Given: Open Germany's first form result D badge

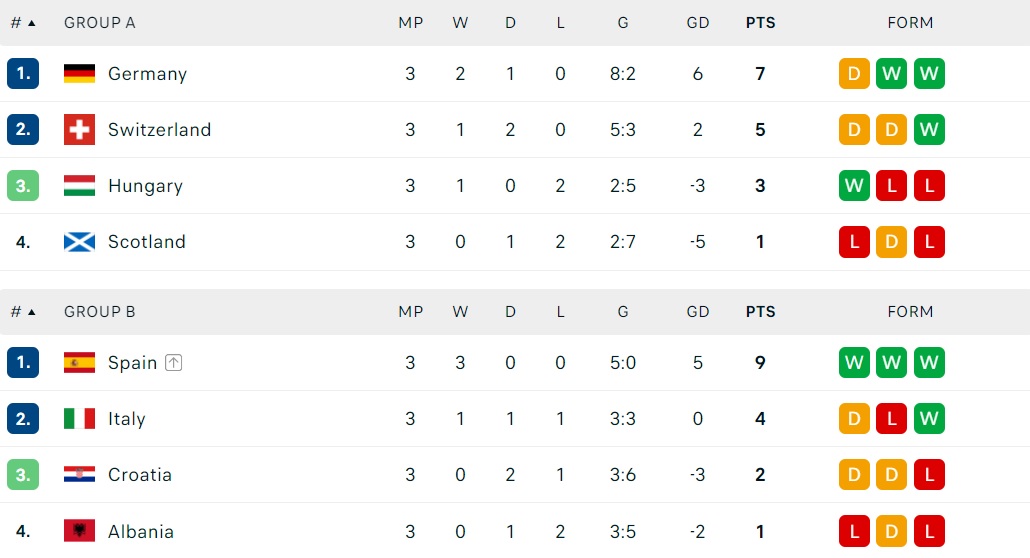Looking at the screenshot, I should [854, 74].
